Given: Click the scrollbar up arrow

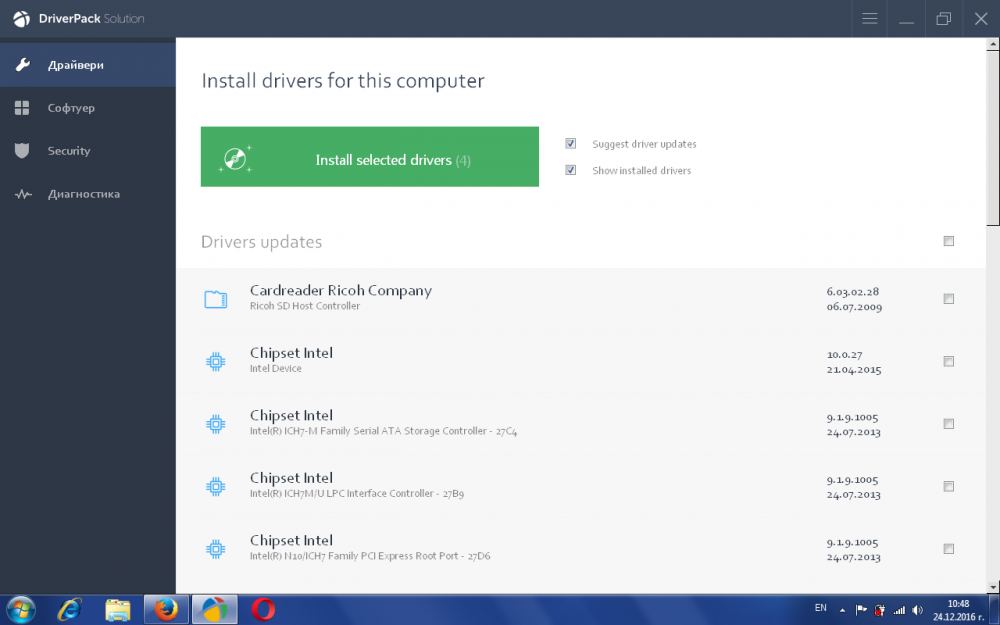Looking at the screenshot, I should [993, 45].
